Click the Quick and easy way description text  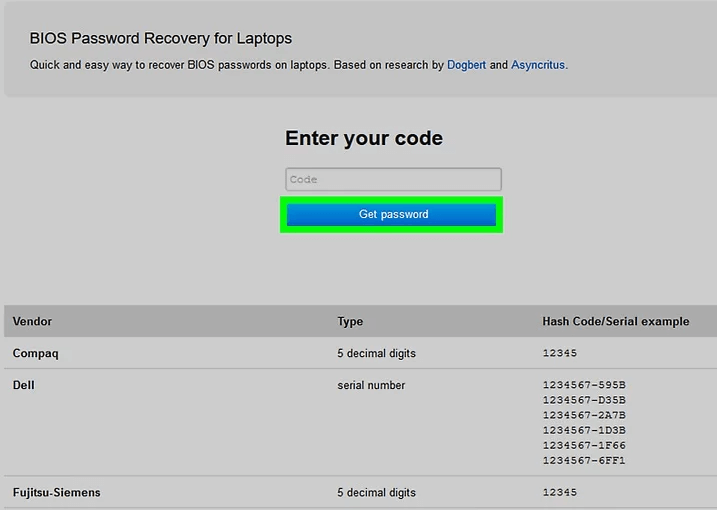click(x=299, y=65)
